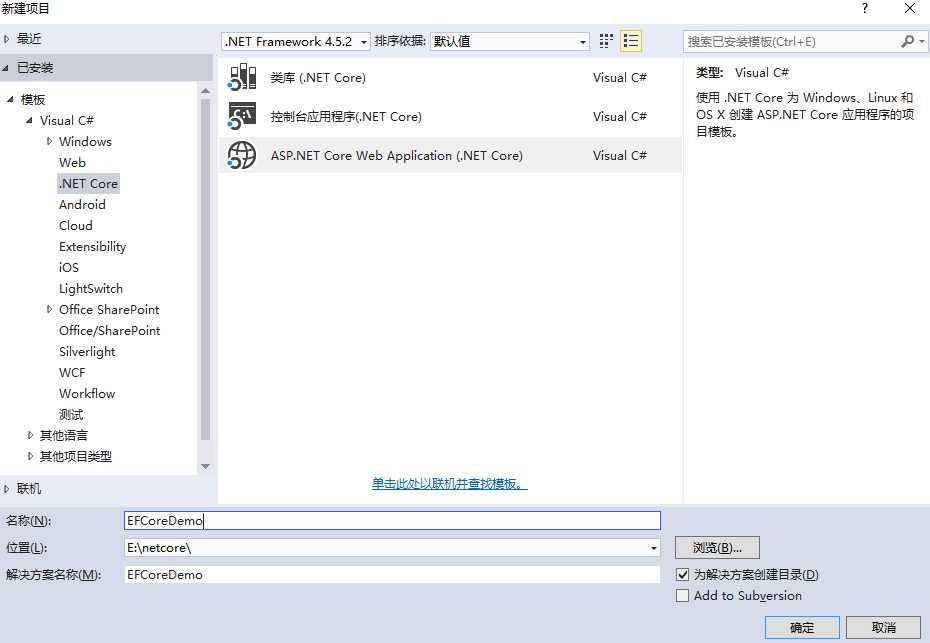This screenshot has height=643, width=930.
Task: Expand the 最近 (Recent) section
Action: [7, 39]
